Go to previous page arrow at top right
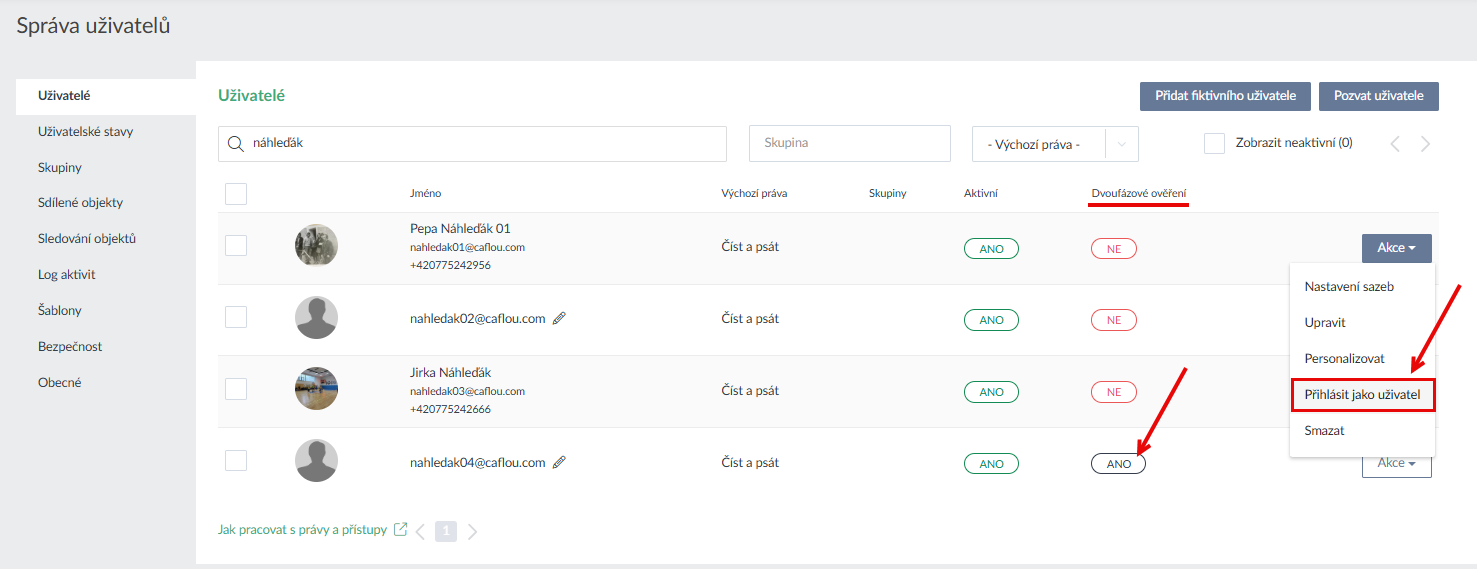 (x=1395, y=144)
